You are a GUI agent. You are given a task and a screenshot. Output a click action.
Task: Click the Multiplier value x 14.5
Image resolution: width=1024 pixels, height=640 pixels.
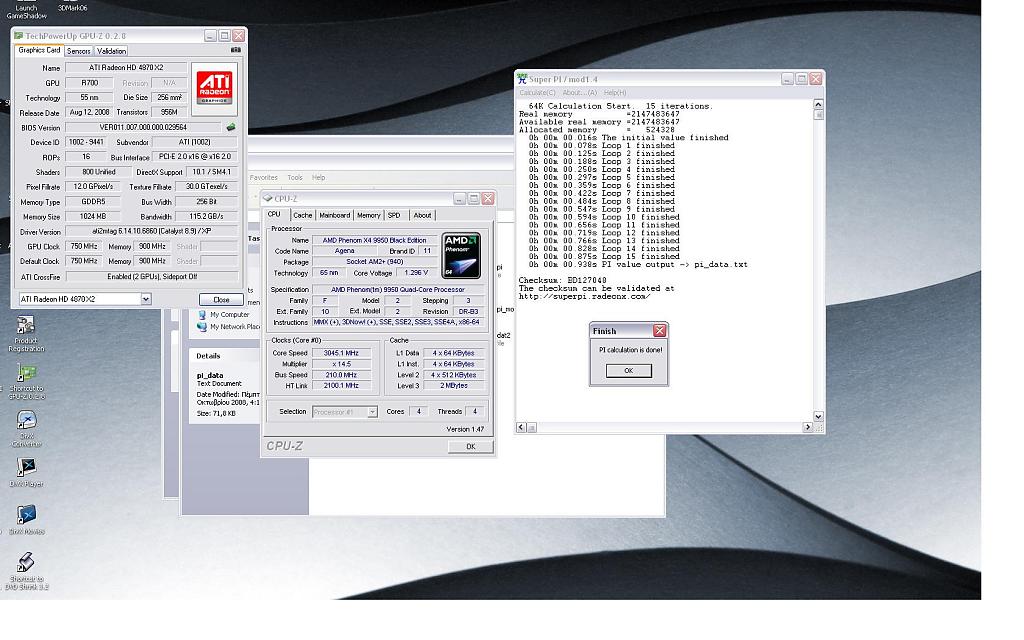[x=342, y=364]
